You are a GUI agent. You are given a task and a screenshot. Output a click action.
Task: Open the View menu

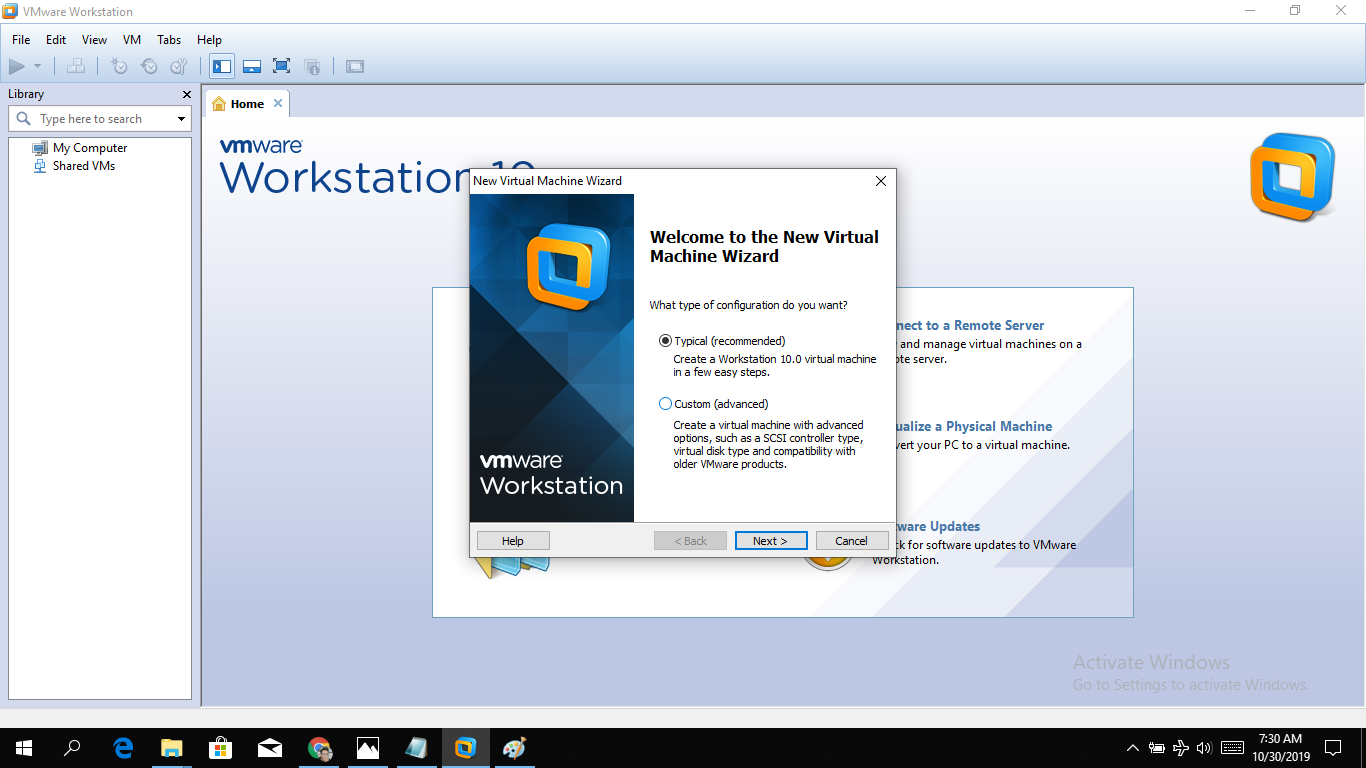coord(94,40)
